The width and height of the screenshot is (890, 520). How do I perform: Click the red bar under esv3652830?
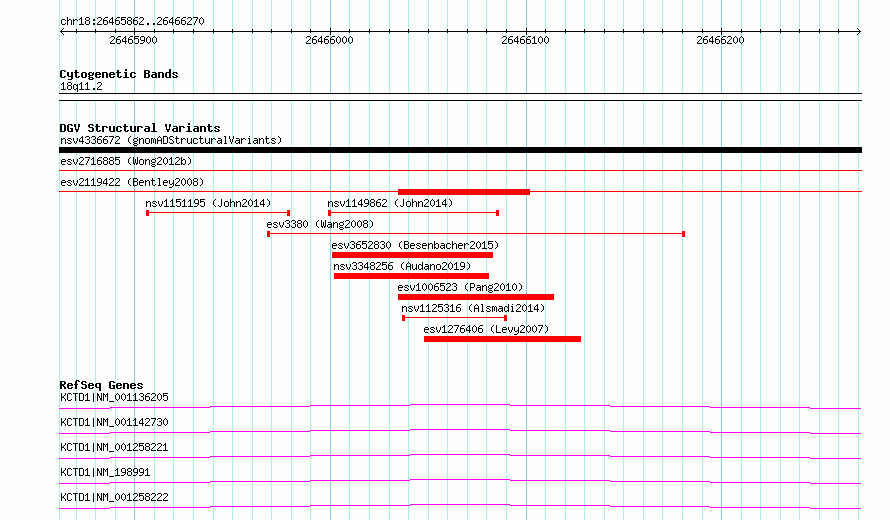click(x=412, y=255)
